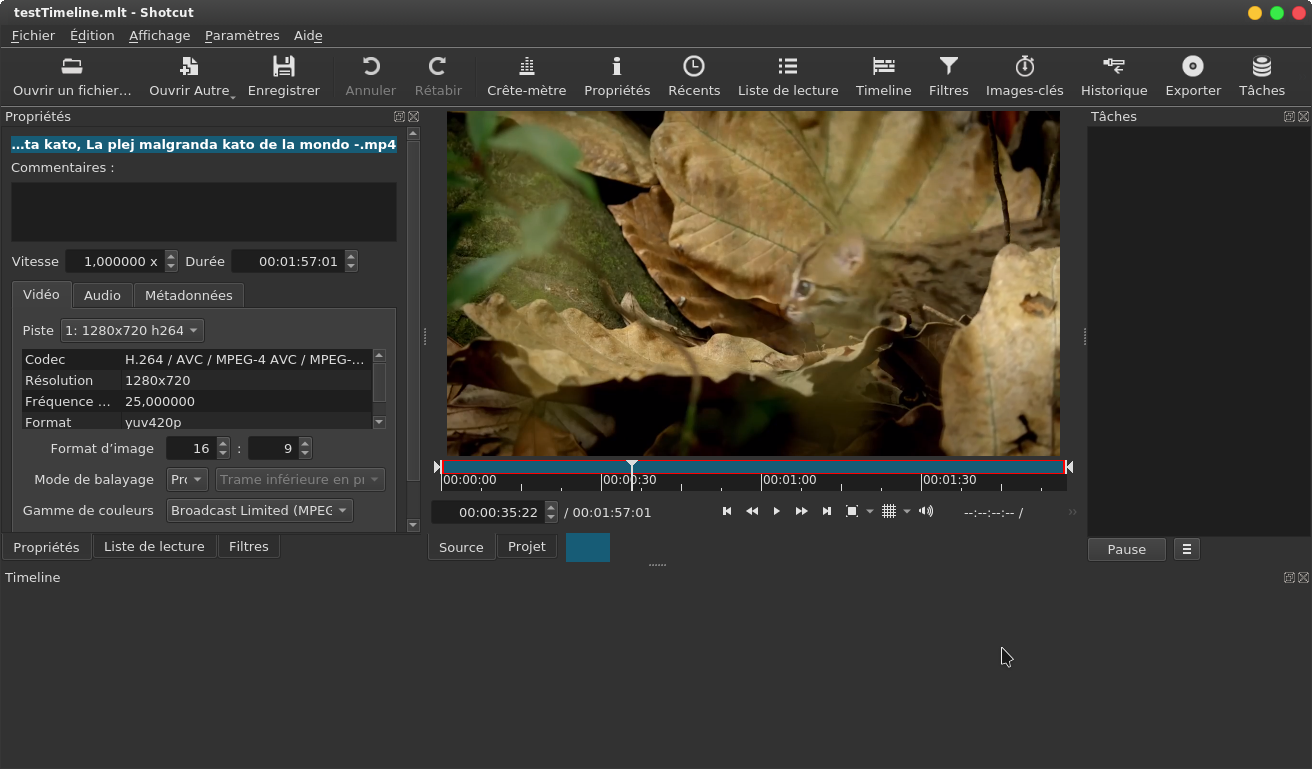Toggle the Timeline toolbar button
Image resolution: width=1312 pixels, height=769 pixels.
884,76
